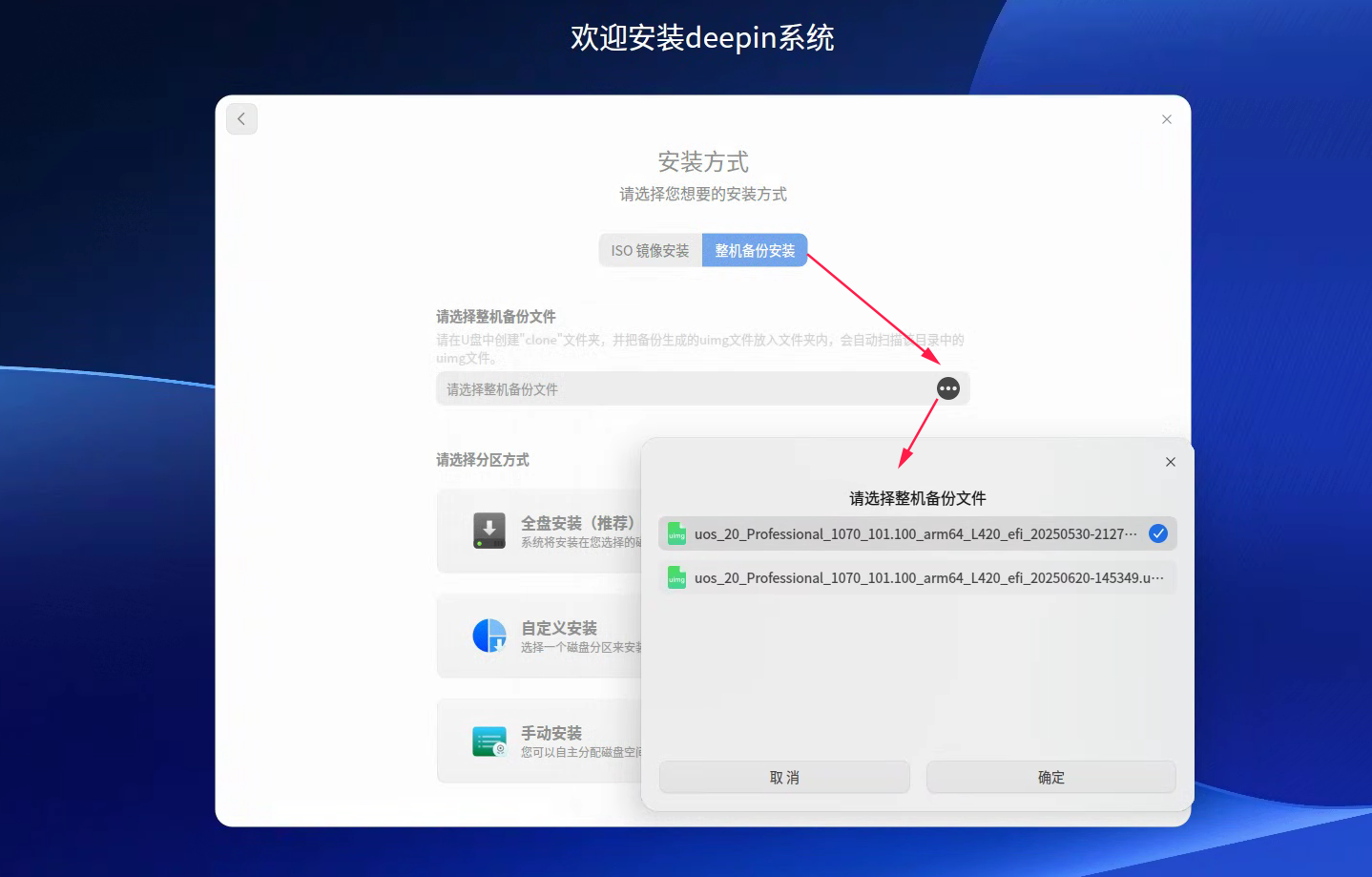This screenshot has height=877, width=1372.
Task: Click the manual install disk icon
Action: [x=489, y=741]
